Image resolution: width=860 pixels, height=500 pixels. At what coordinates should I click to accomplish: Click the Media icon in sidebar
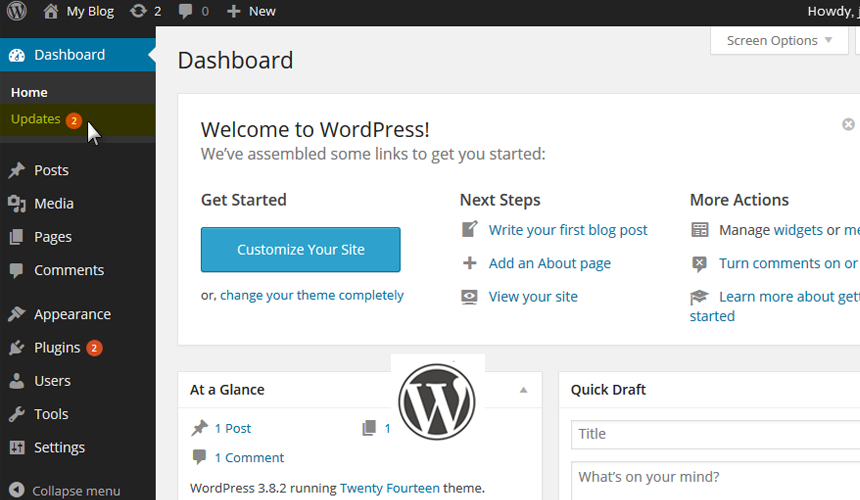pyautogui.click(x=16, y=203)
